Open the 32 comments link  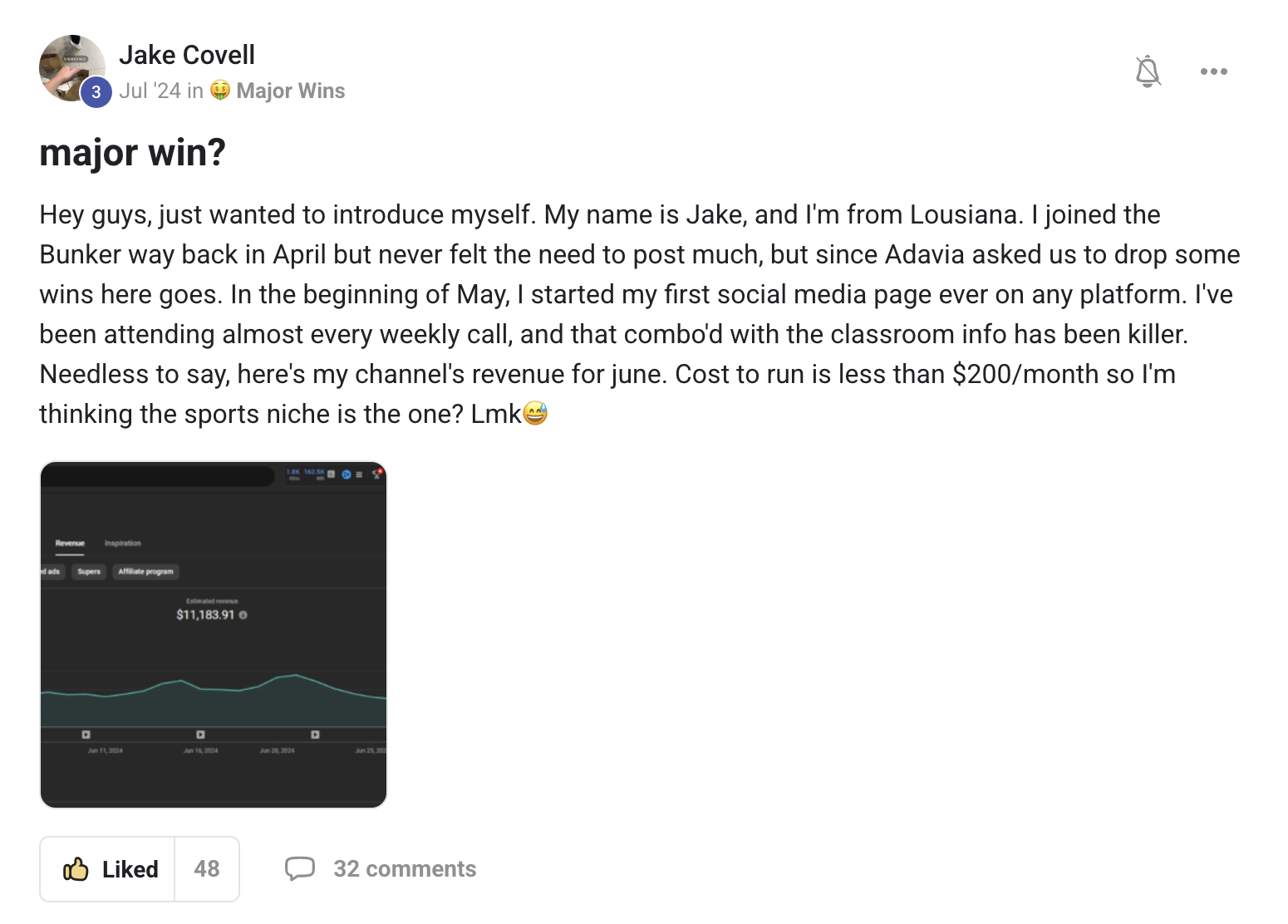click(405, 869)
